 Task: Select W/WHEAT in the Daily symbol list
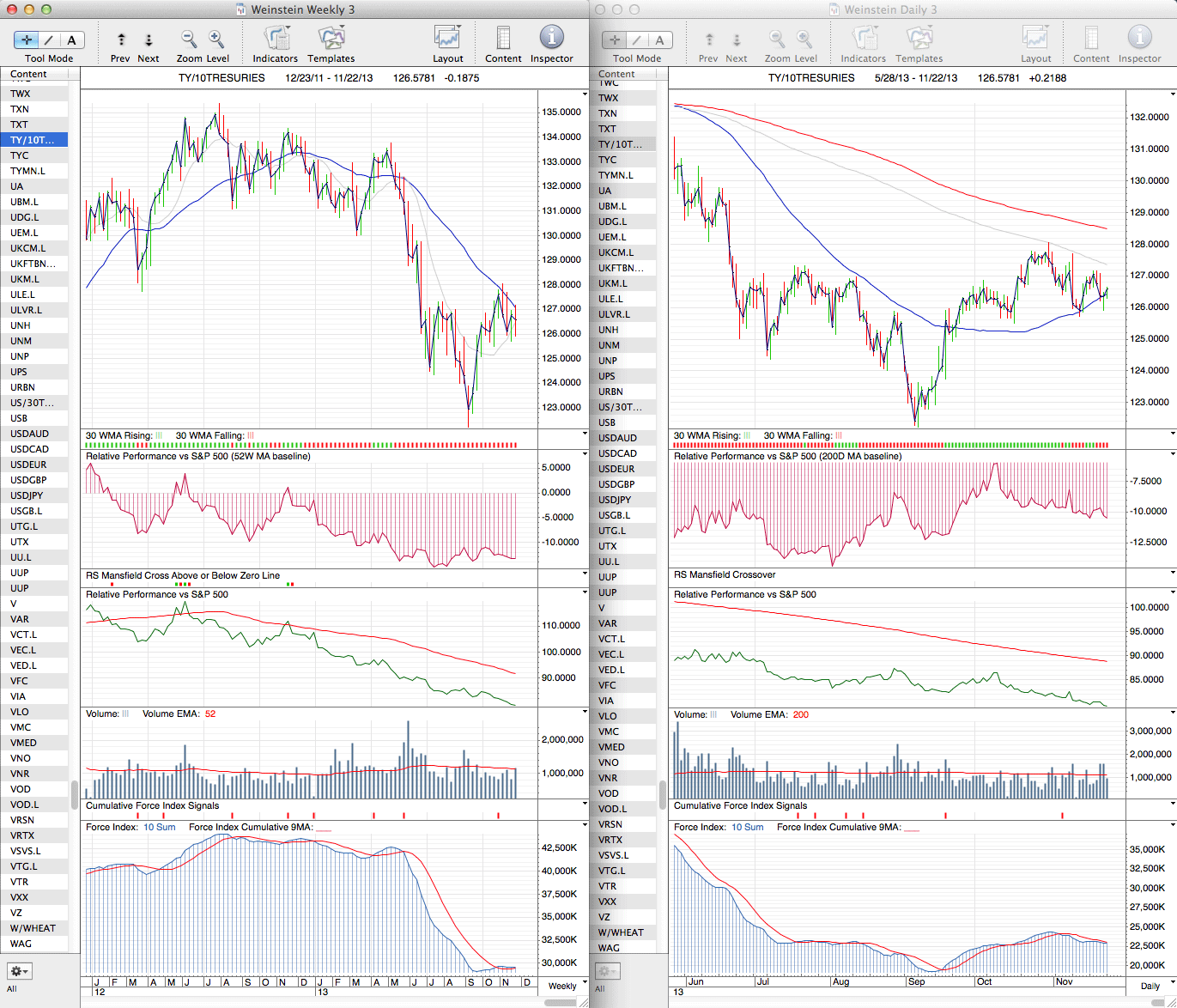pyautogui.click(x=621, y=932)
